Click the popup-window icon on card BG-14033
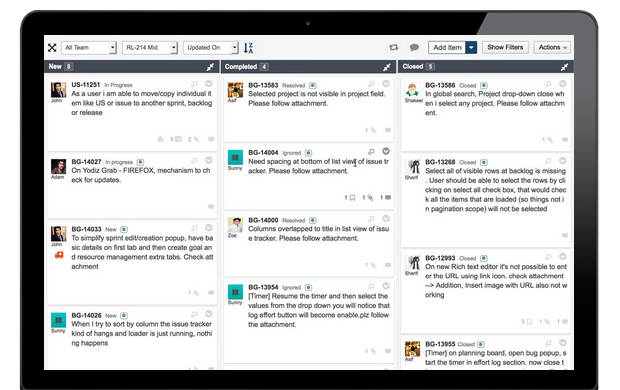 pos(194,228)
